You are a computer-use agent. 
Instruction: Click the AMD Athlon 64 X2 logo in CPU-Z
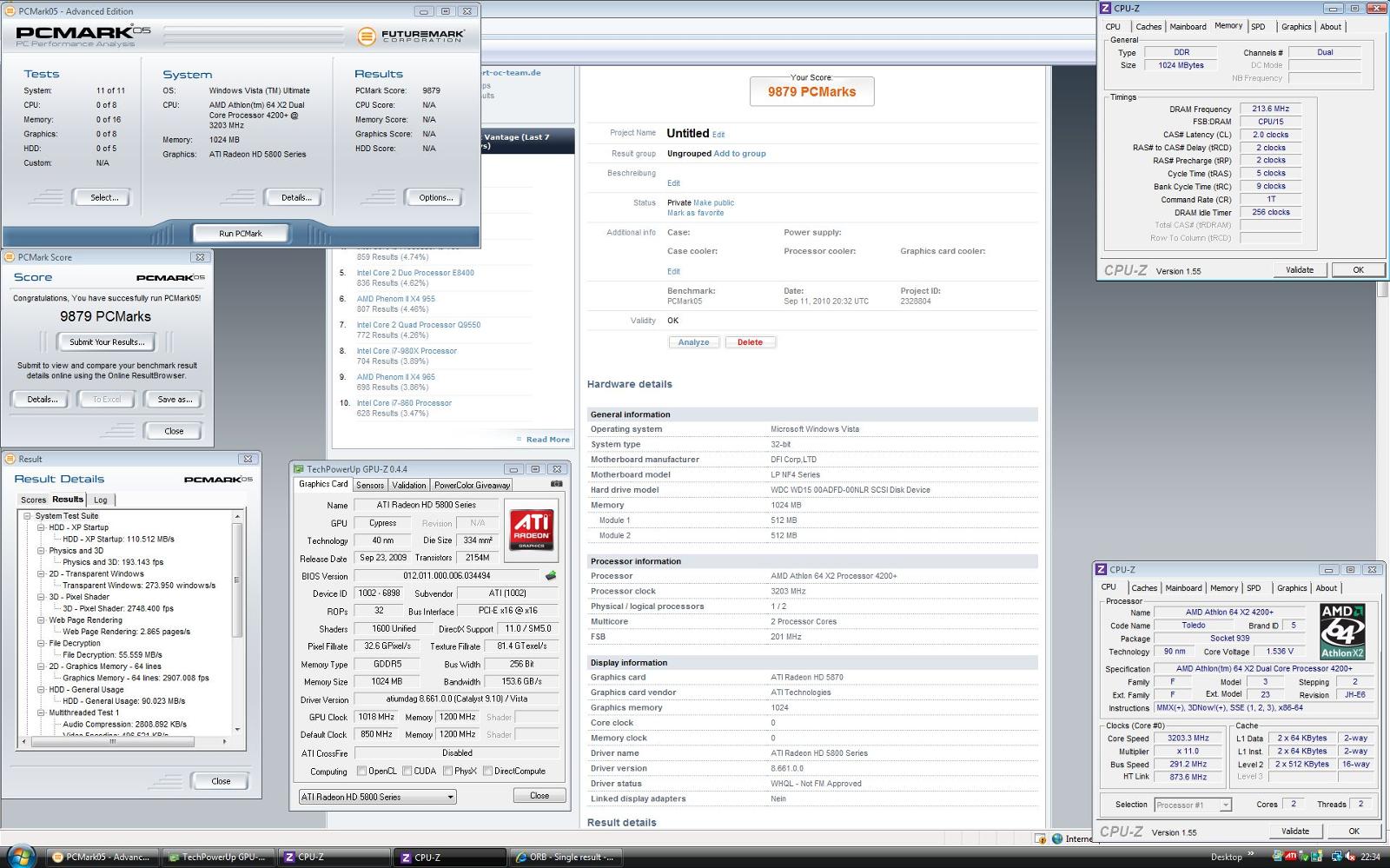pos(1342,631)
